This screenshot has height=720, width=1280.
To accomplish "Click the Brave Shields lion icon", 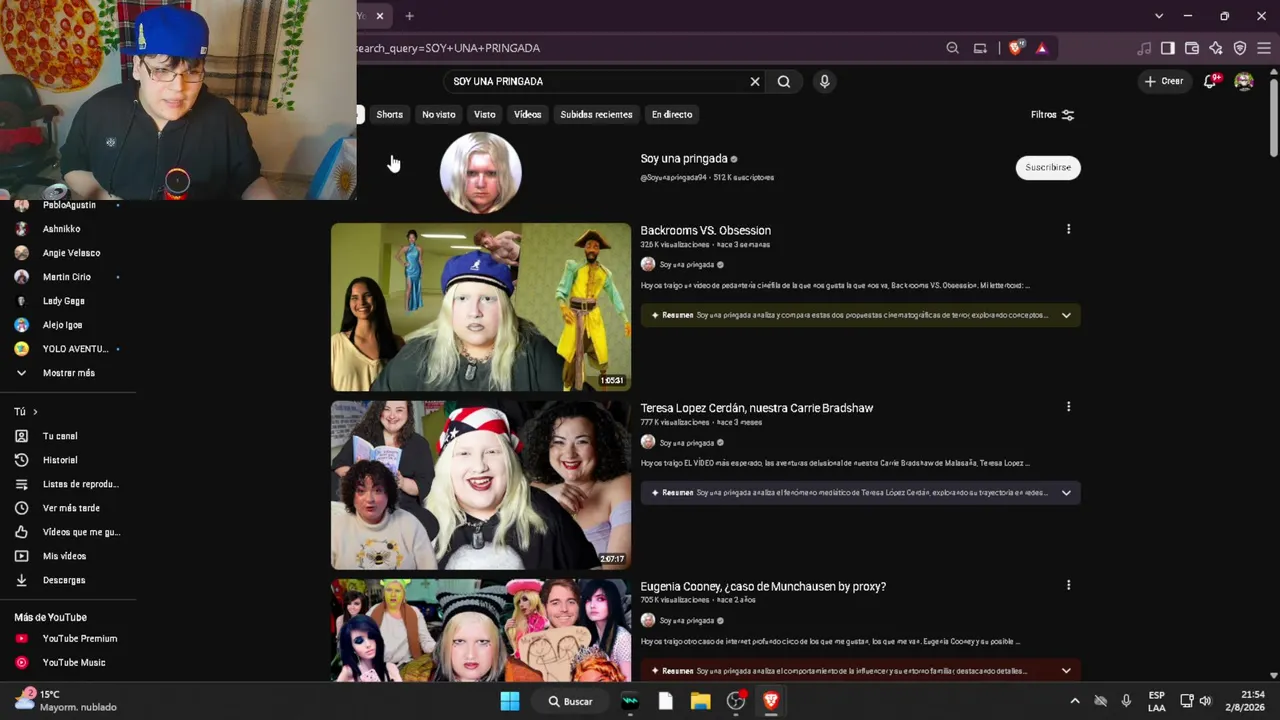I will (1016, 48).
